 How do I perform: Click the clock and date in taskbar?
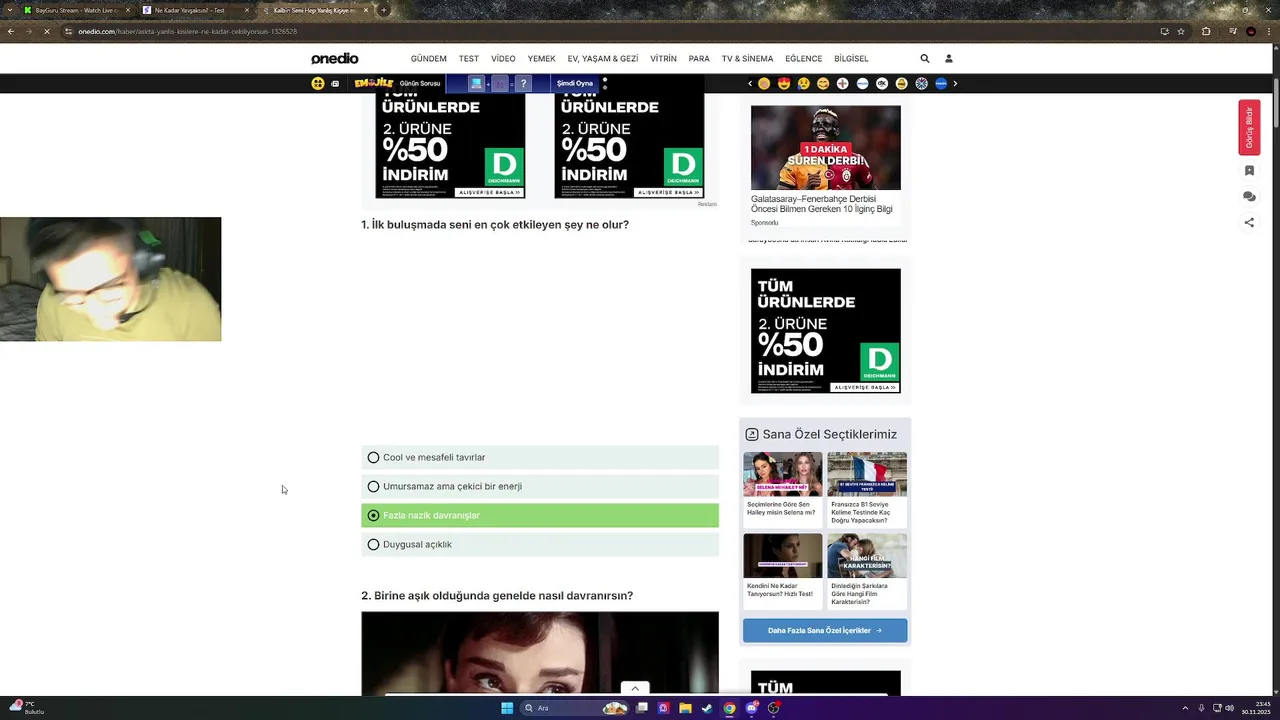coord(1256,708)
